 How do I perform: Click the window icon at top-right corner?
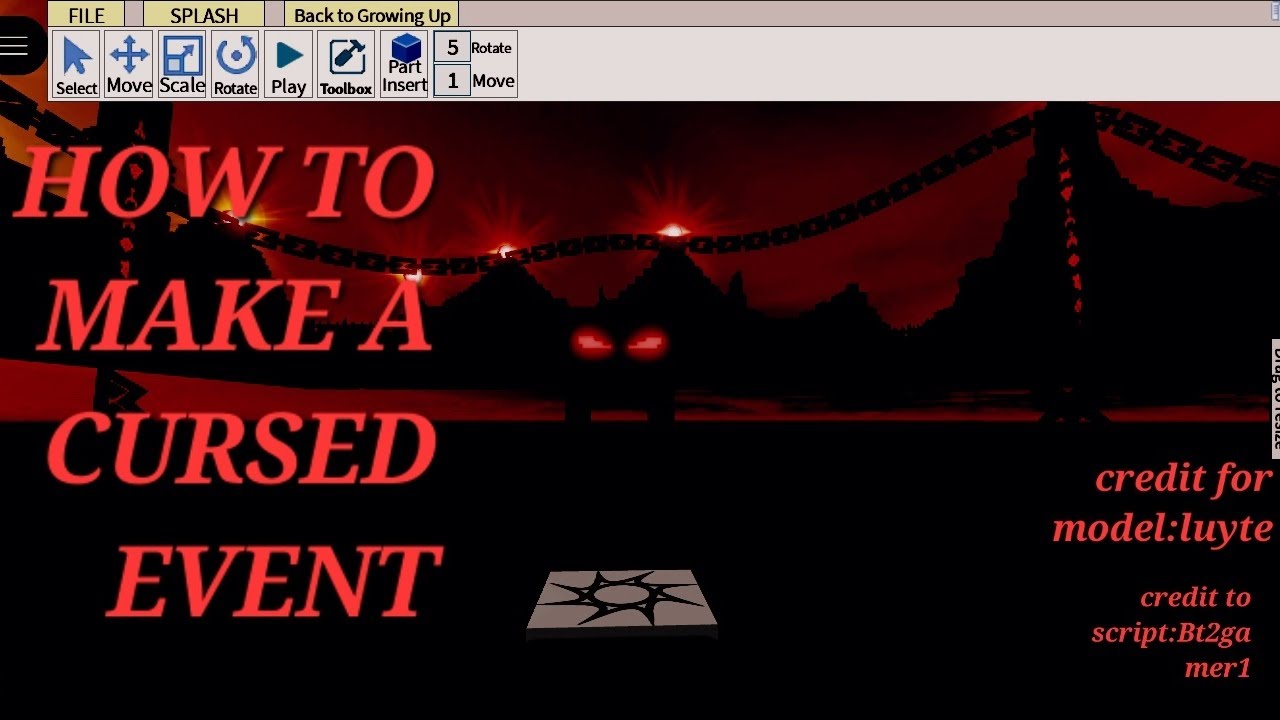click(x=1274, y=12)
